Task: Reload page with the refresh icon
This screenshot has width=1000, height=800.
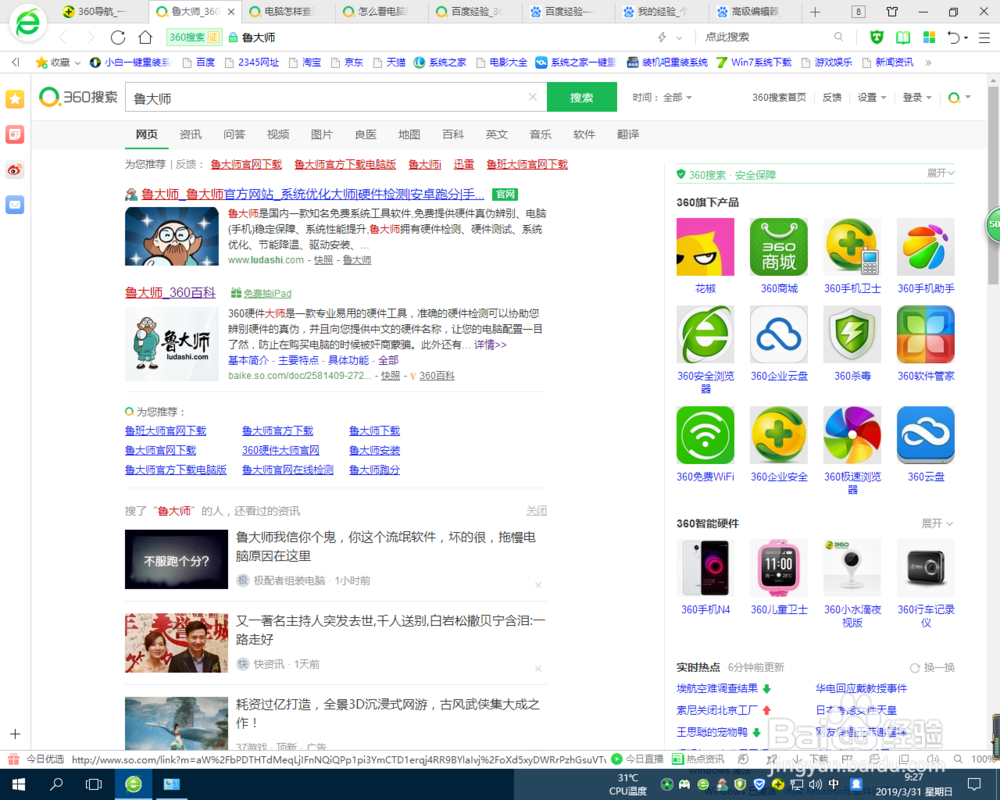Action: (118, 38)
